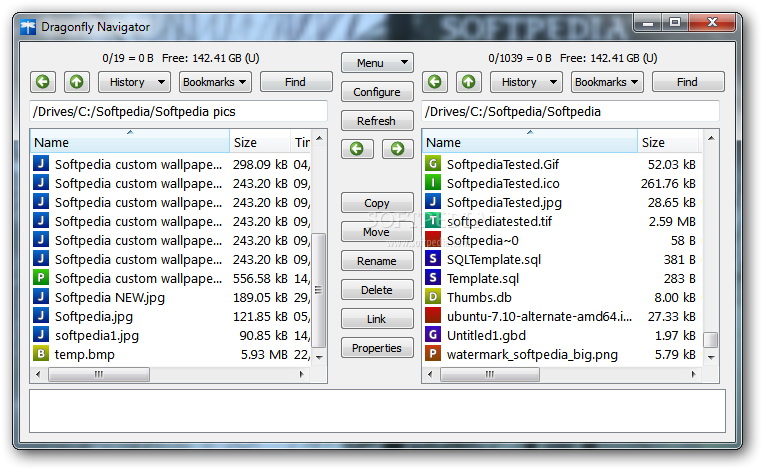Click the T icon of softpediatested.tif
The height and width of the screenshot is (470, 763).
tap(433, 221)
